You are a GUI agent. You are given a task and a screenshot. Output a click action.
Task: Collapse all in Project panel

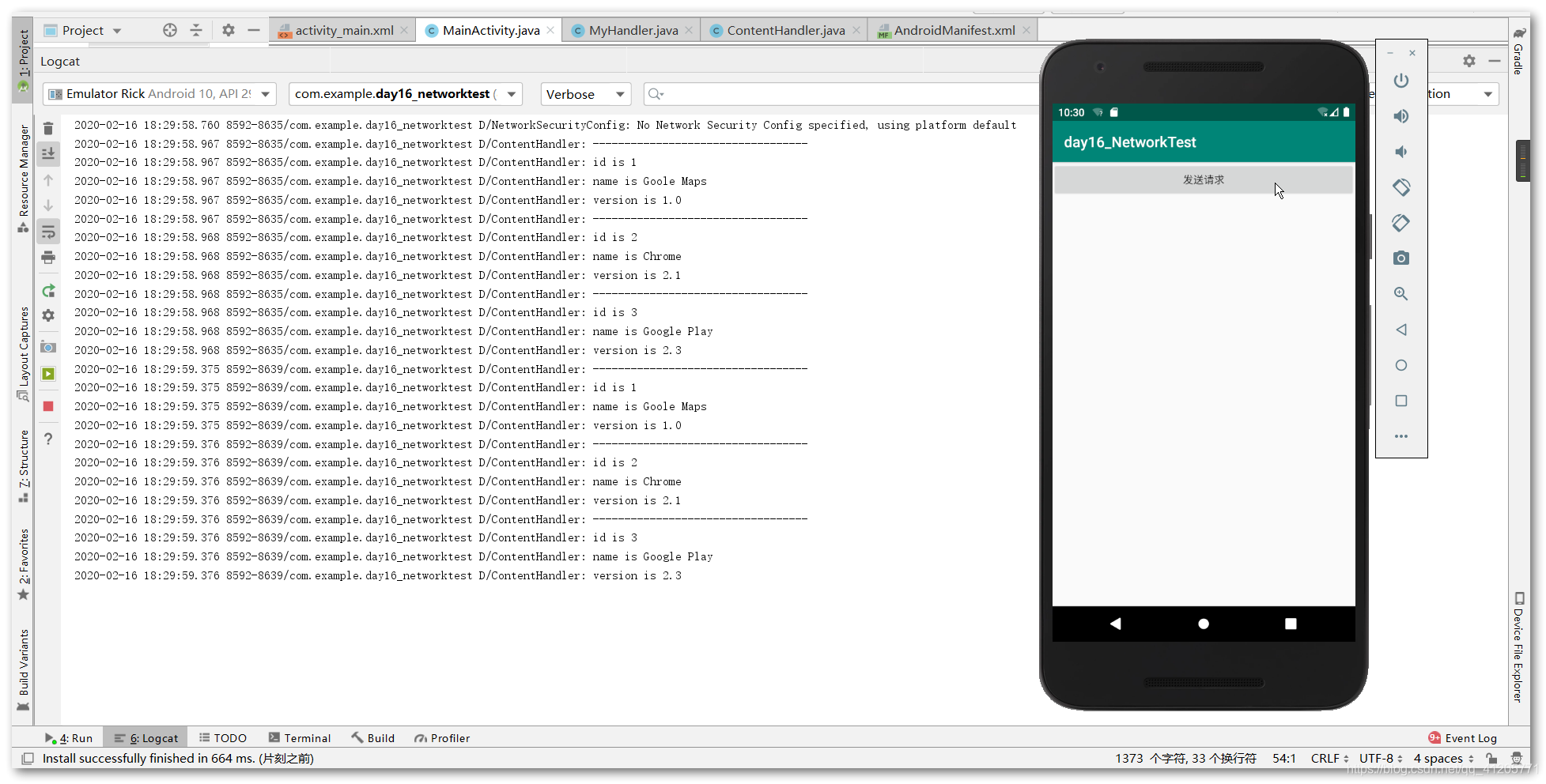tap(196, 30)
